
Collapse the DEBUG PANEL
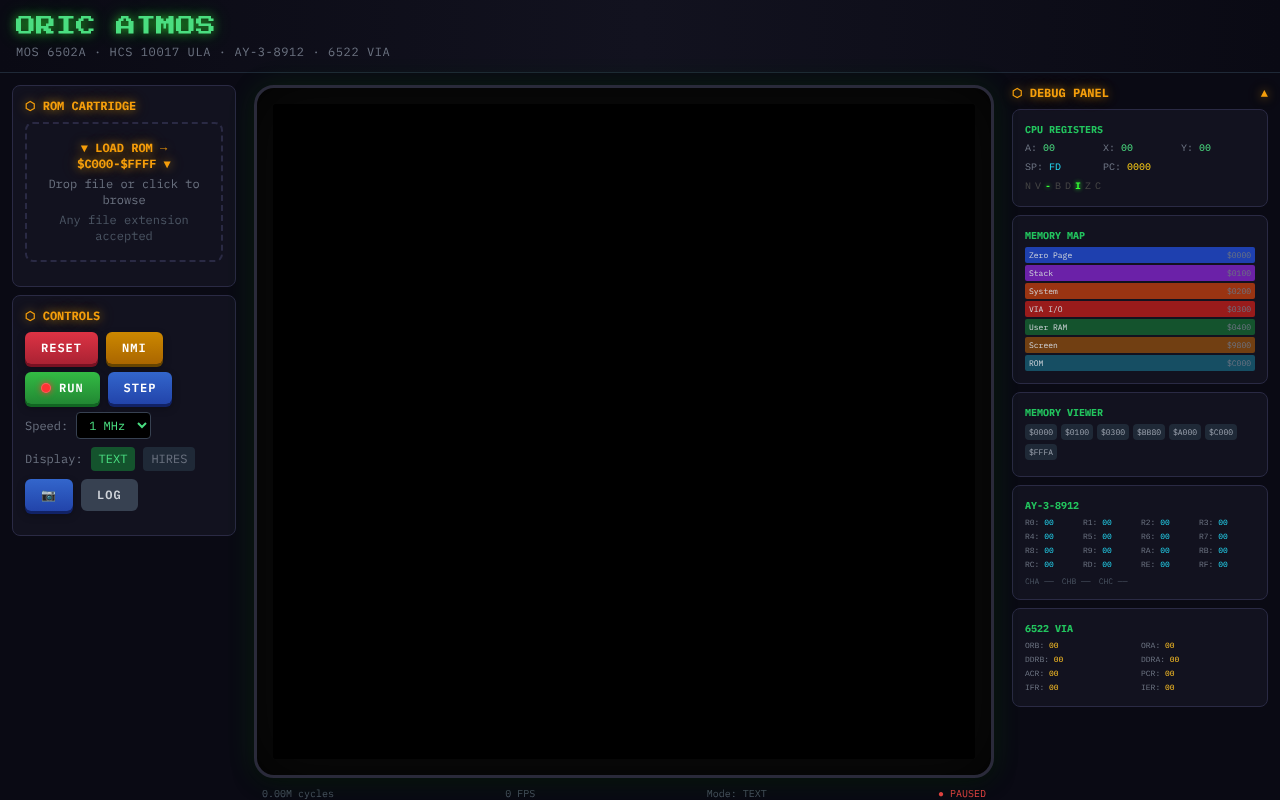pyautogui.click(x=1264, y=93)
